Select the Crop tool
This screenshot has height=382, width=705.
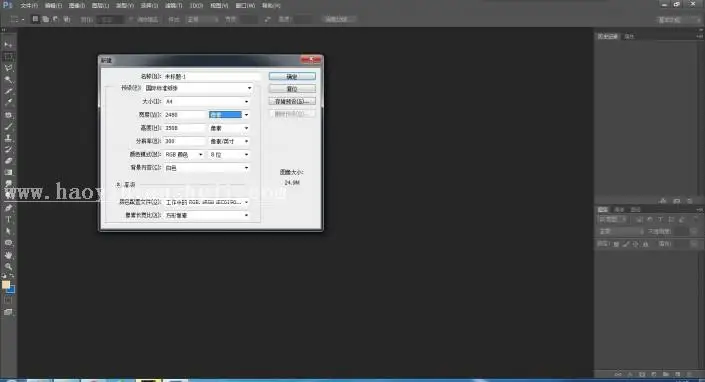8,92
